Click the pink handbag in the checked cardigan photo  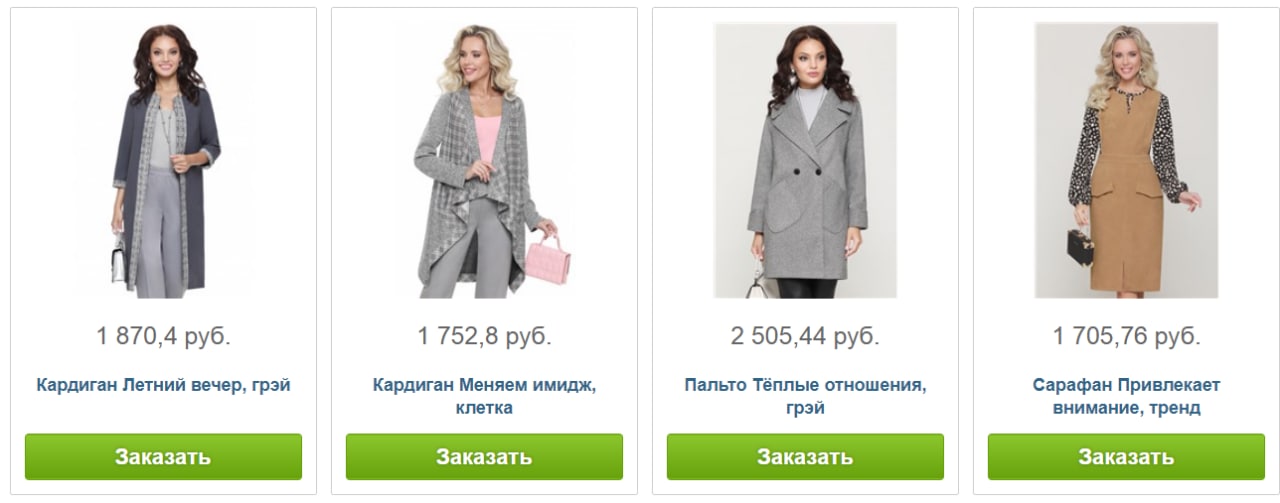click(x=548, y=259)
